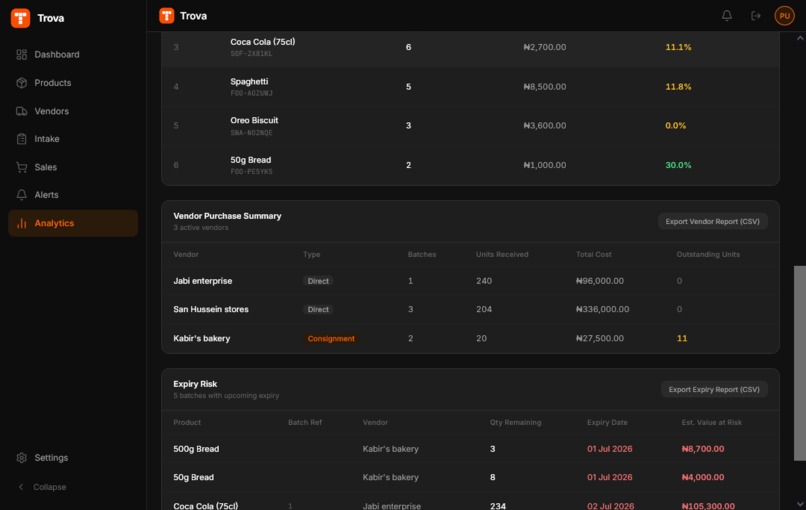
Task: Open the Vendors section
Action: 73,111
